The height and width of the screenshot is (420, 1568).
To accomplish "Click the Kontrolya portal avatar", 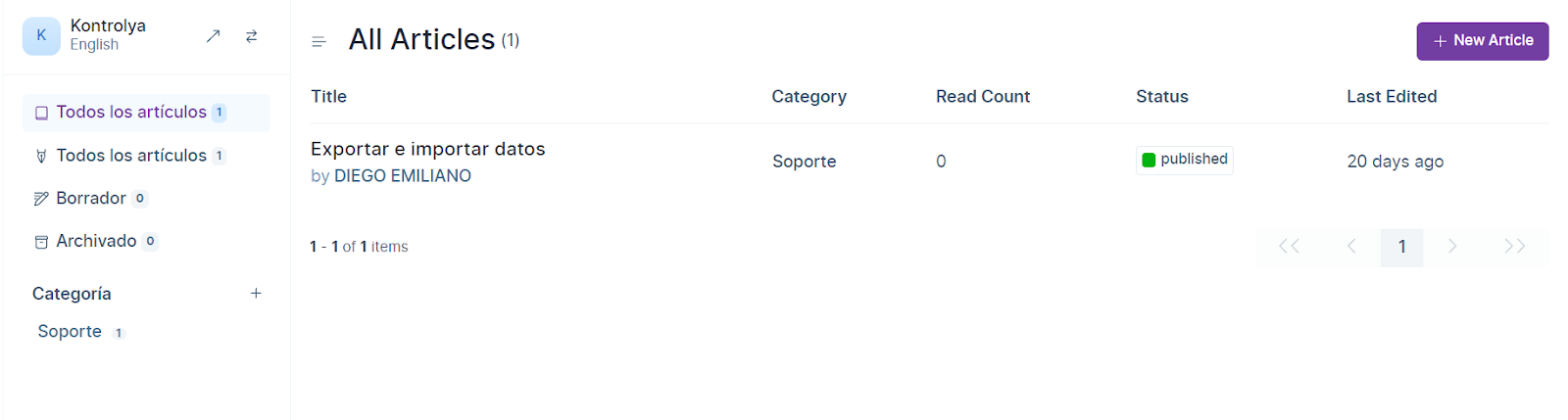I will point(41,36).
